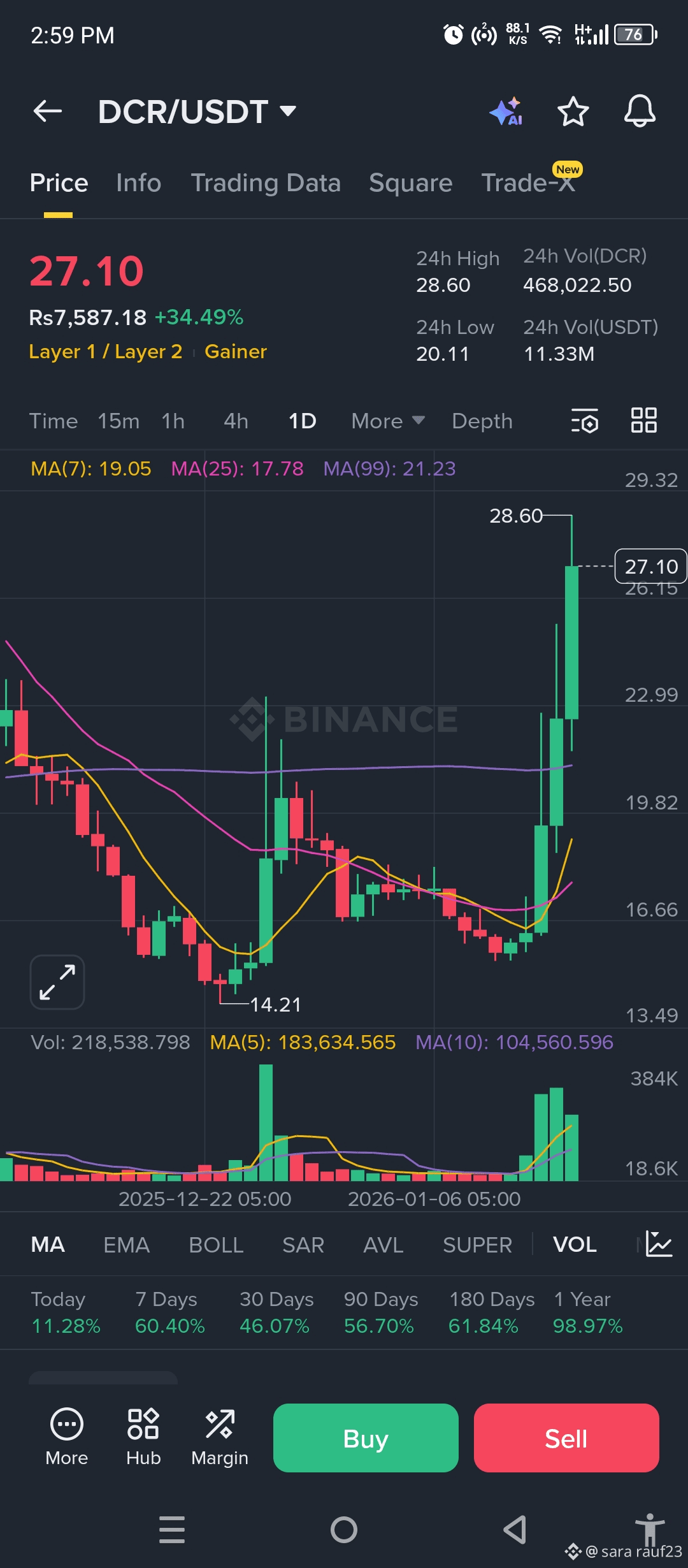Open chart settings icon

pyautogui.click(x=585, y=421)
